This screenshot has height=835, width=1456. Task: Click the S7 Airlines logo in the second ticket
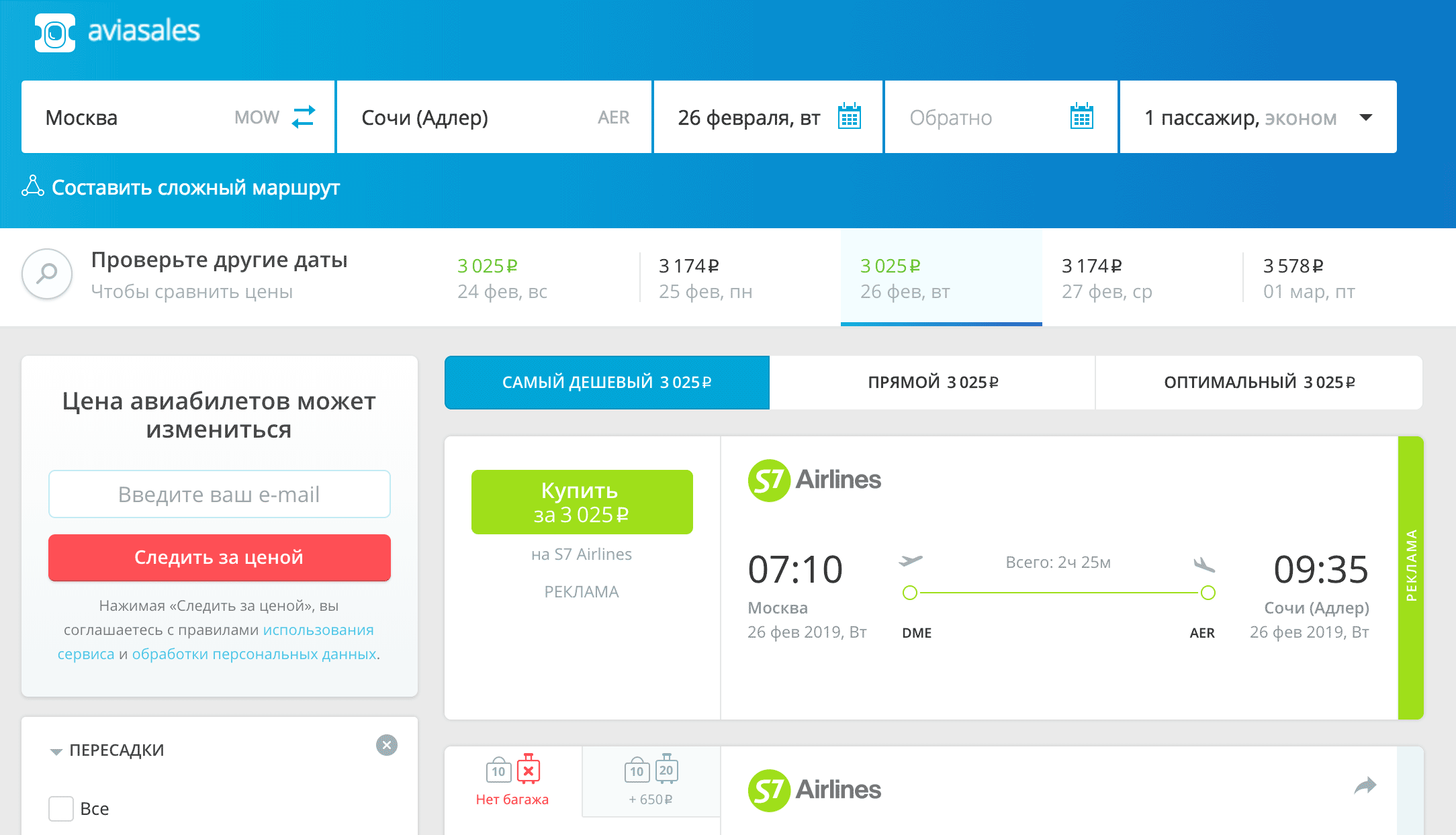tap(815, 790)
